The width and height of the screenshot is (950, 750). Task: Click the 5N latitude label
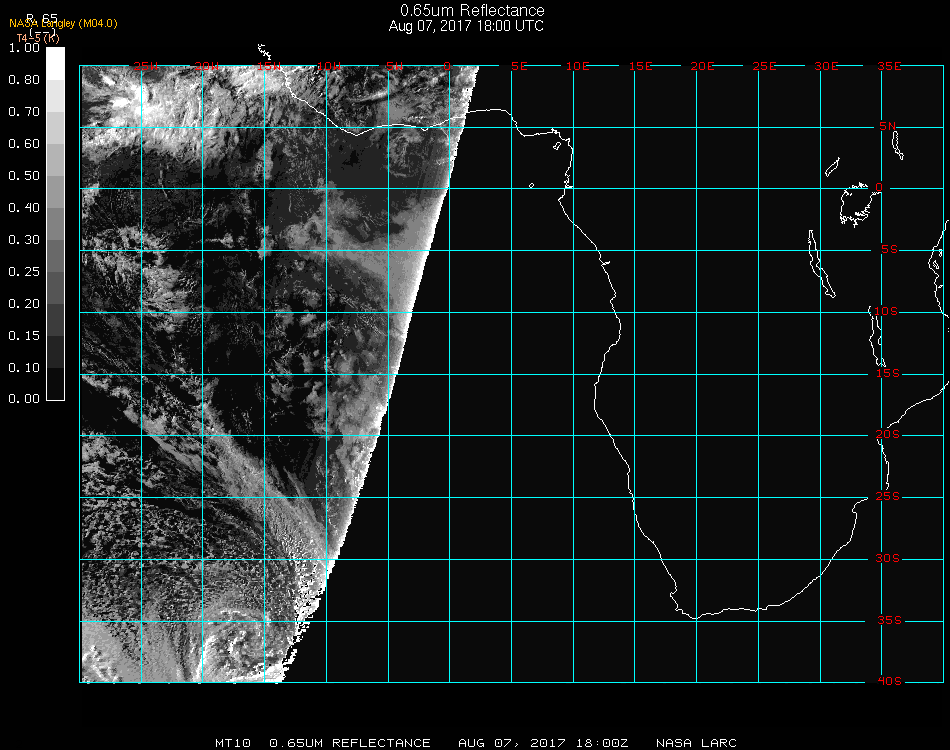pyautogui.click(x=888, y=126)
